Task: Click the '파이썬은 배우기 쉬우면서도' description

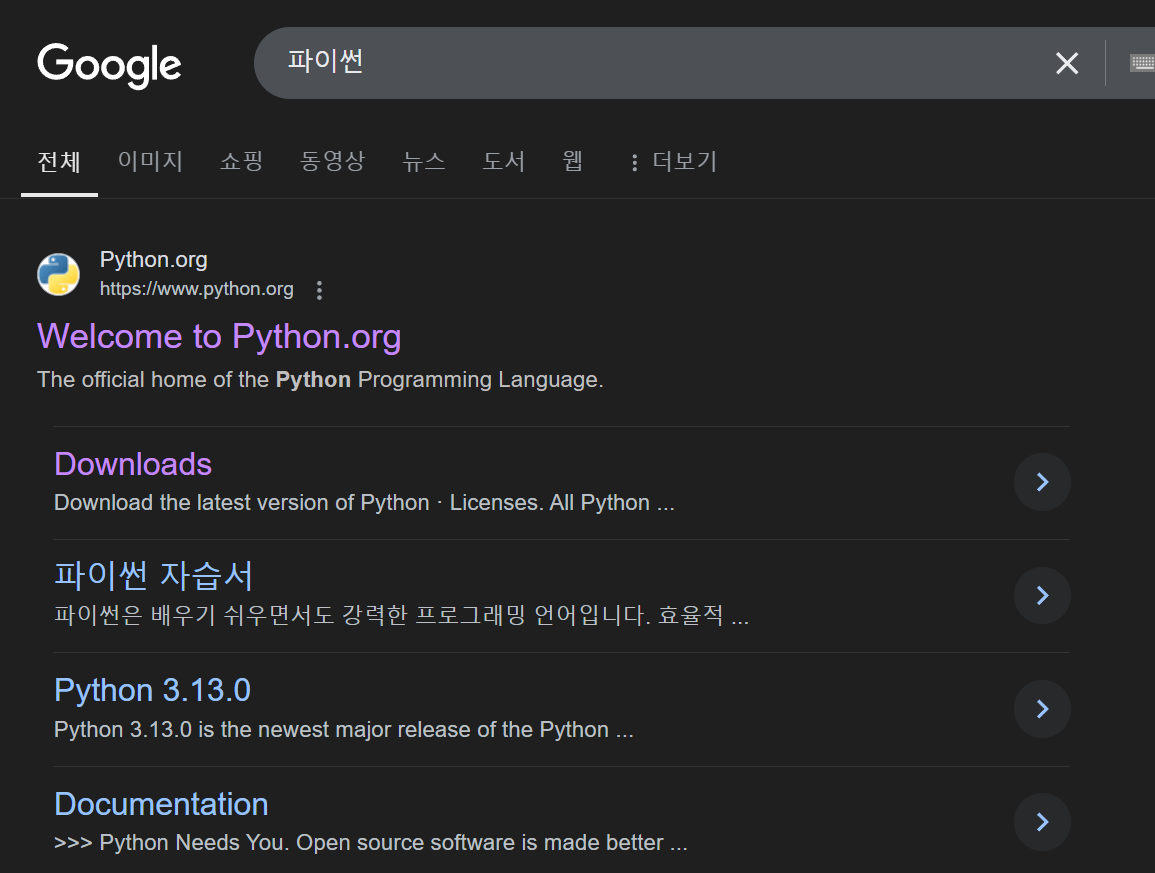Action: point(401,615)
